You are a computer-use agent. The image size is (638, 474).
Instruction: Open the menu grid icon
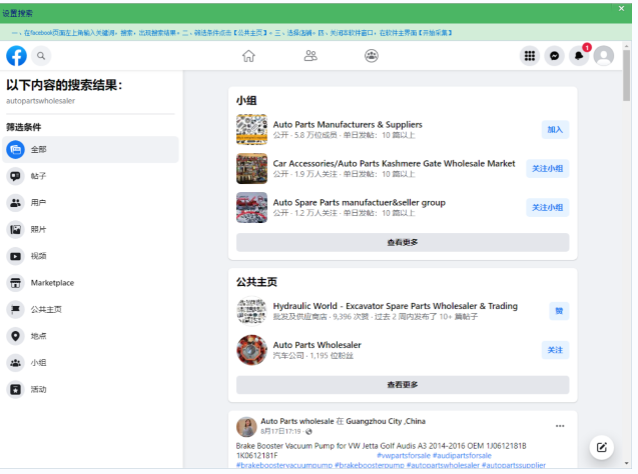(x=530, y=56)
